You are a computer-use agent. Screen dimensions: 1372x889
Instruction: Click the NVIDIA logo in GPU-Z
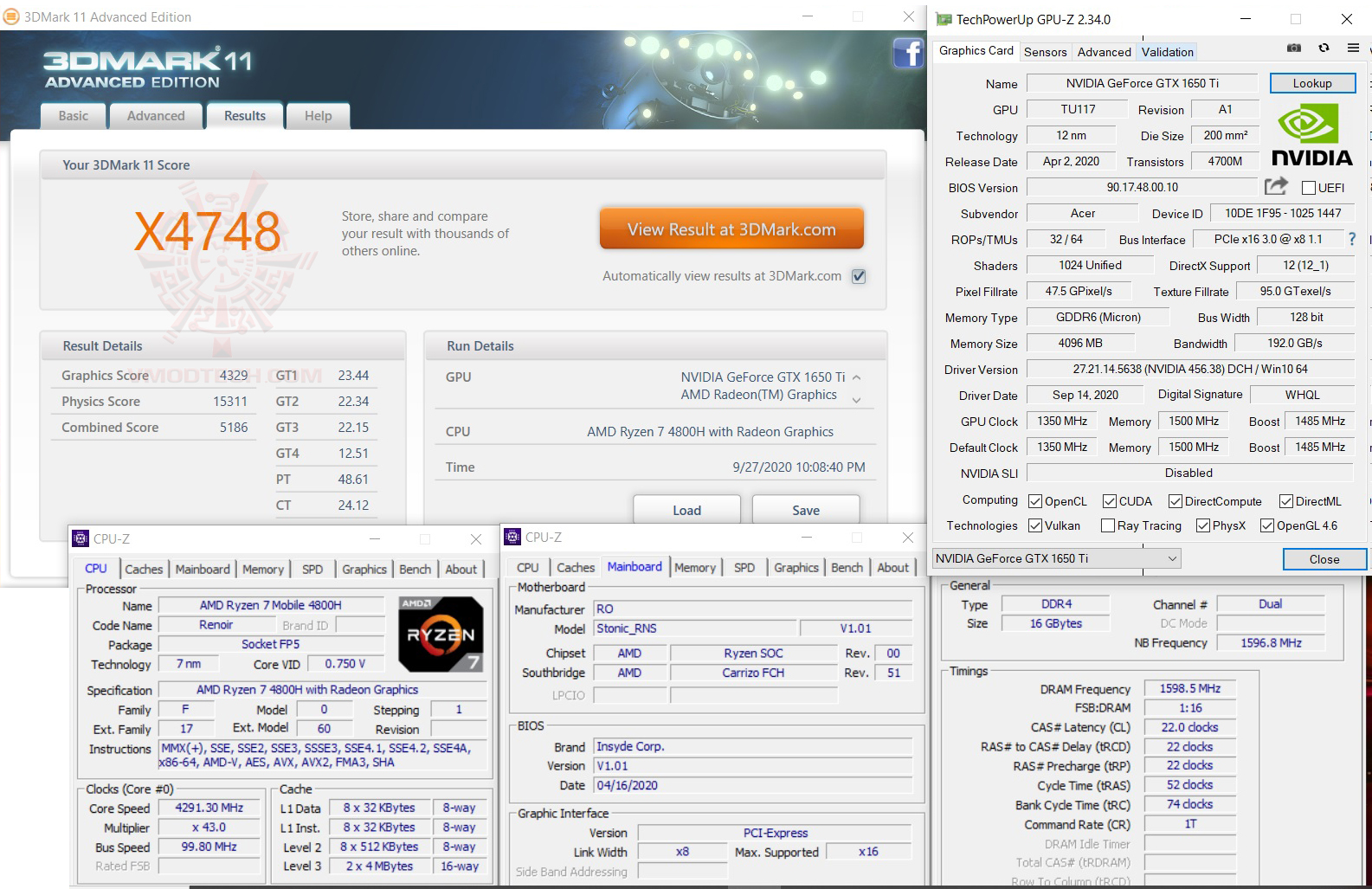(x=1311, y=134)
